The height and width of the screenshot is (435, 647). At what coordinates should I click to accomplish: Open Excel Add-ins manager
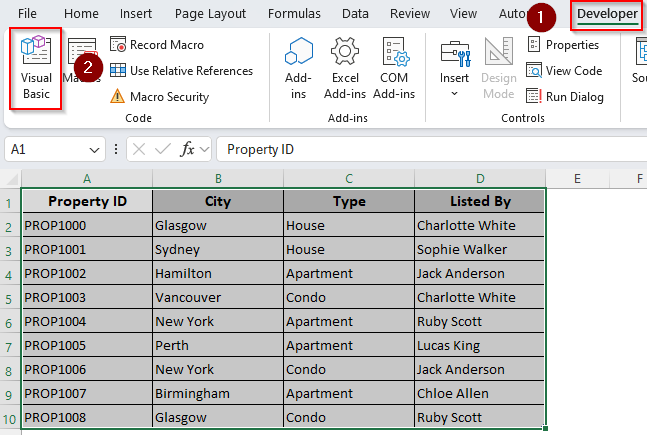tap(345, 69)
